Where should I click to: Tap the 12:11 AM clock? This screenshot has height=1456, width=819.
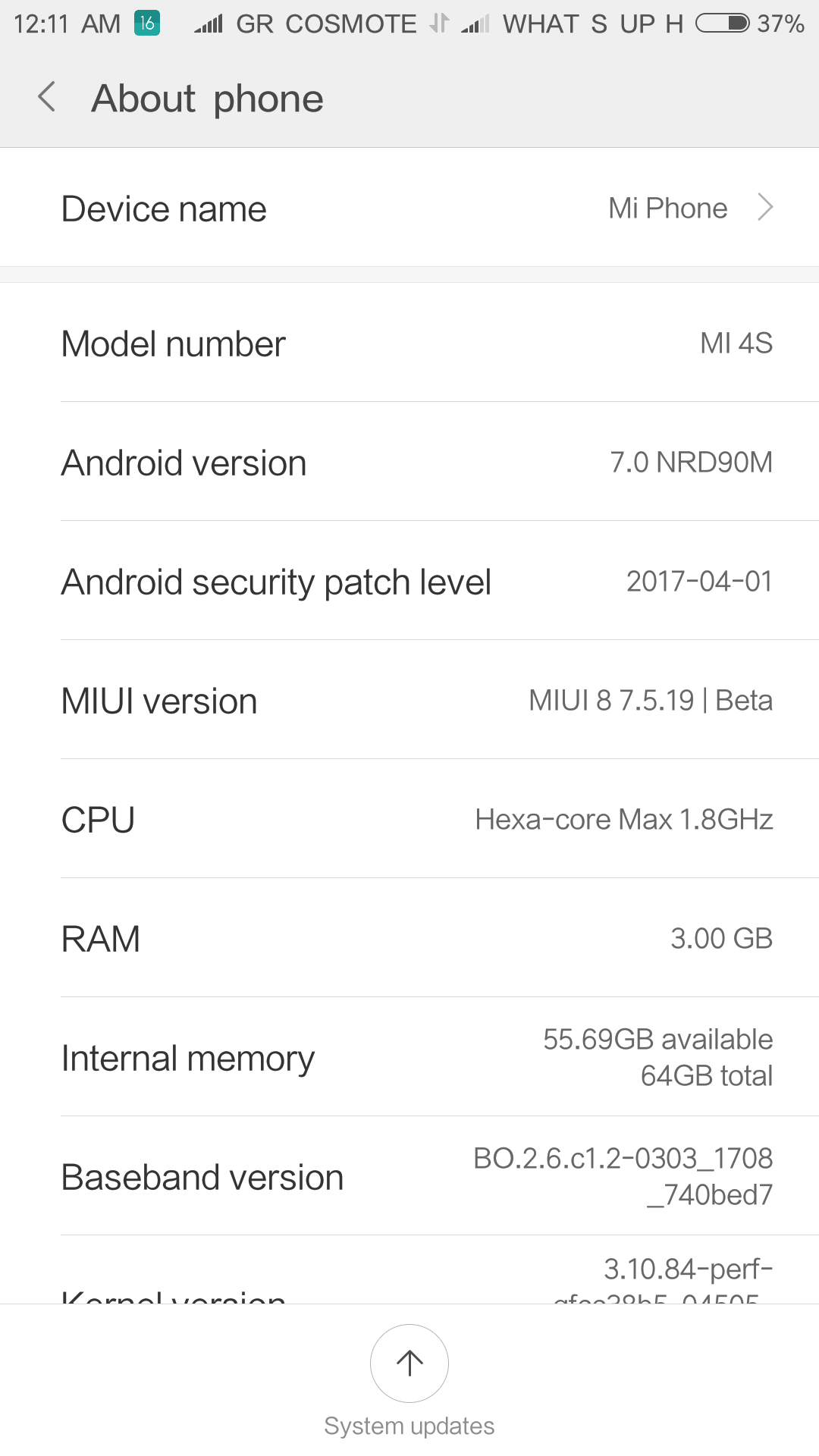click(x=67, y=24)
